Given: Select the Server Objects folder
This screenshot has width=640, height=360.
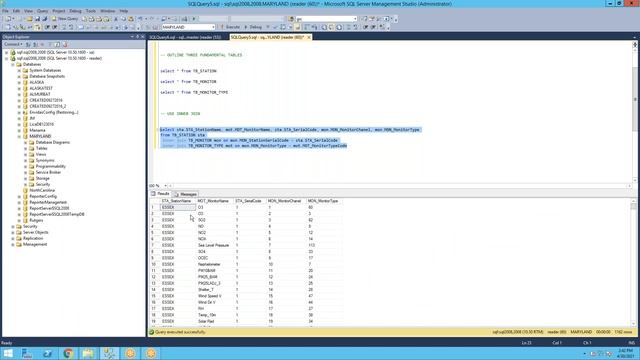Looking at the screenshot, I should [x=36, y=232].
